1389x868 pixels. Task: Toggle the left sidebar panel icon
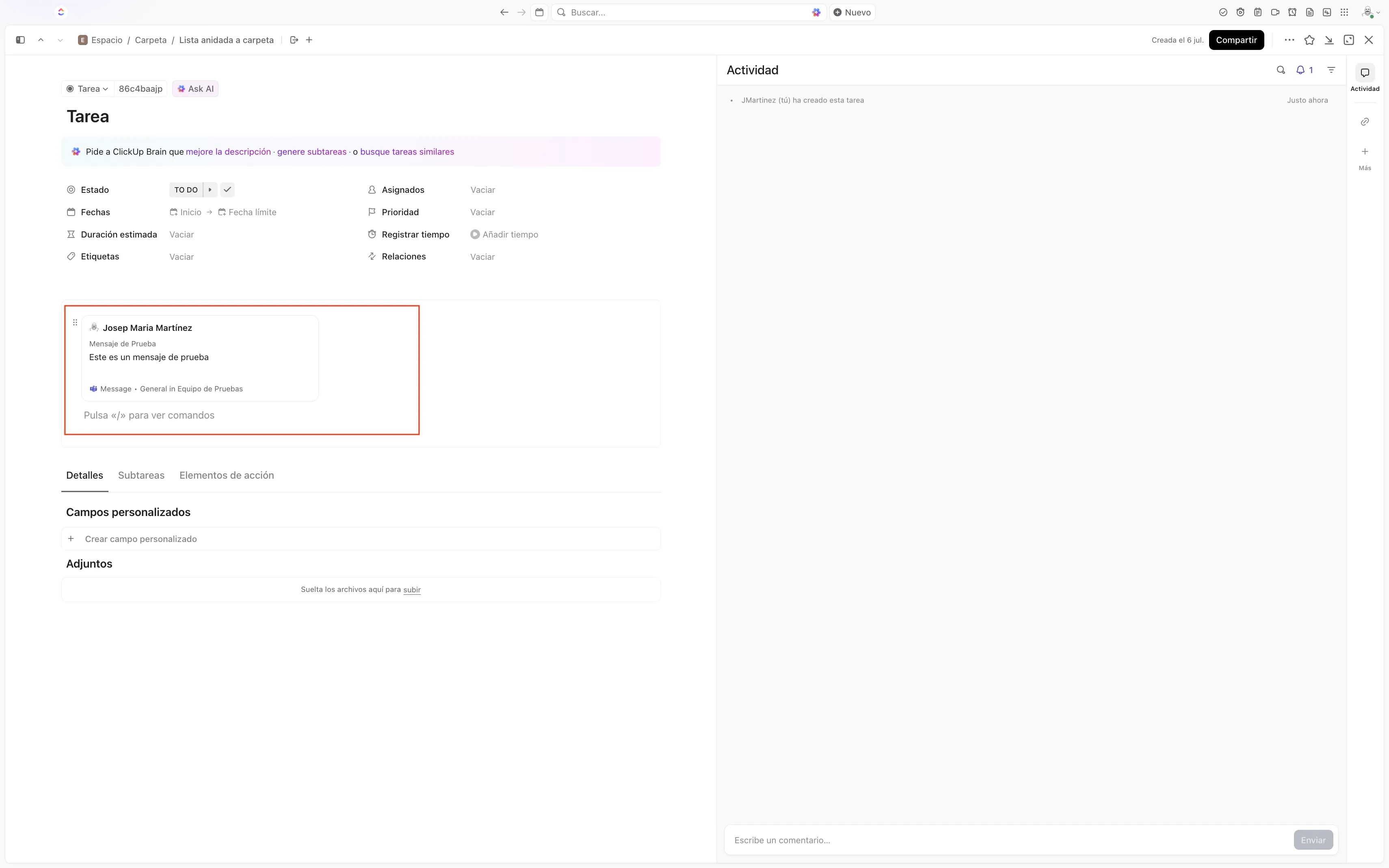[20, 40]
